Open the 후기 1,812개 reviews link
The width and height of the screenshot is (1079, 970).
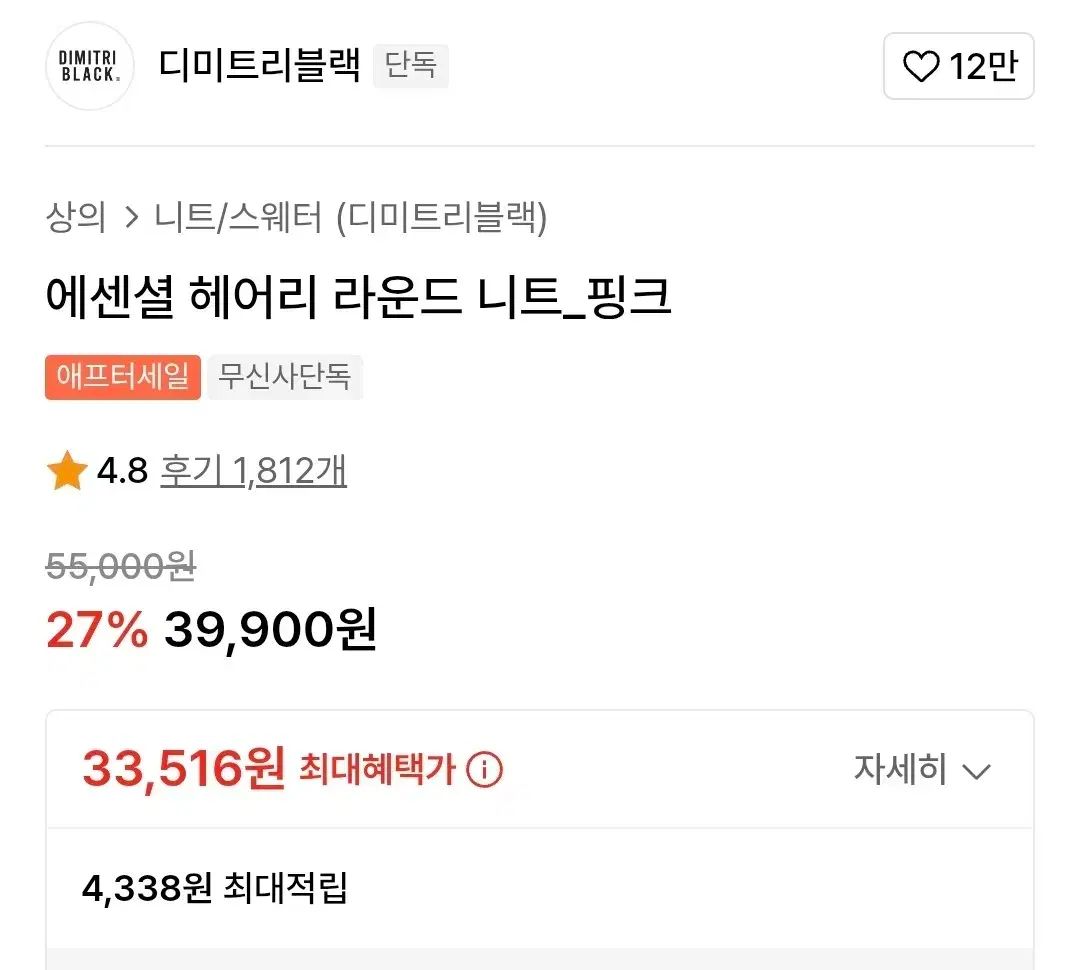(x=253, y=471)
